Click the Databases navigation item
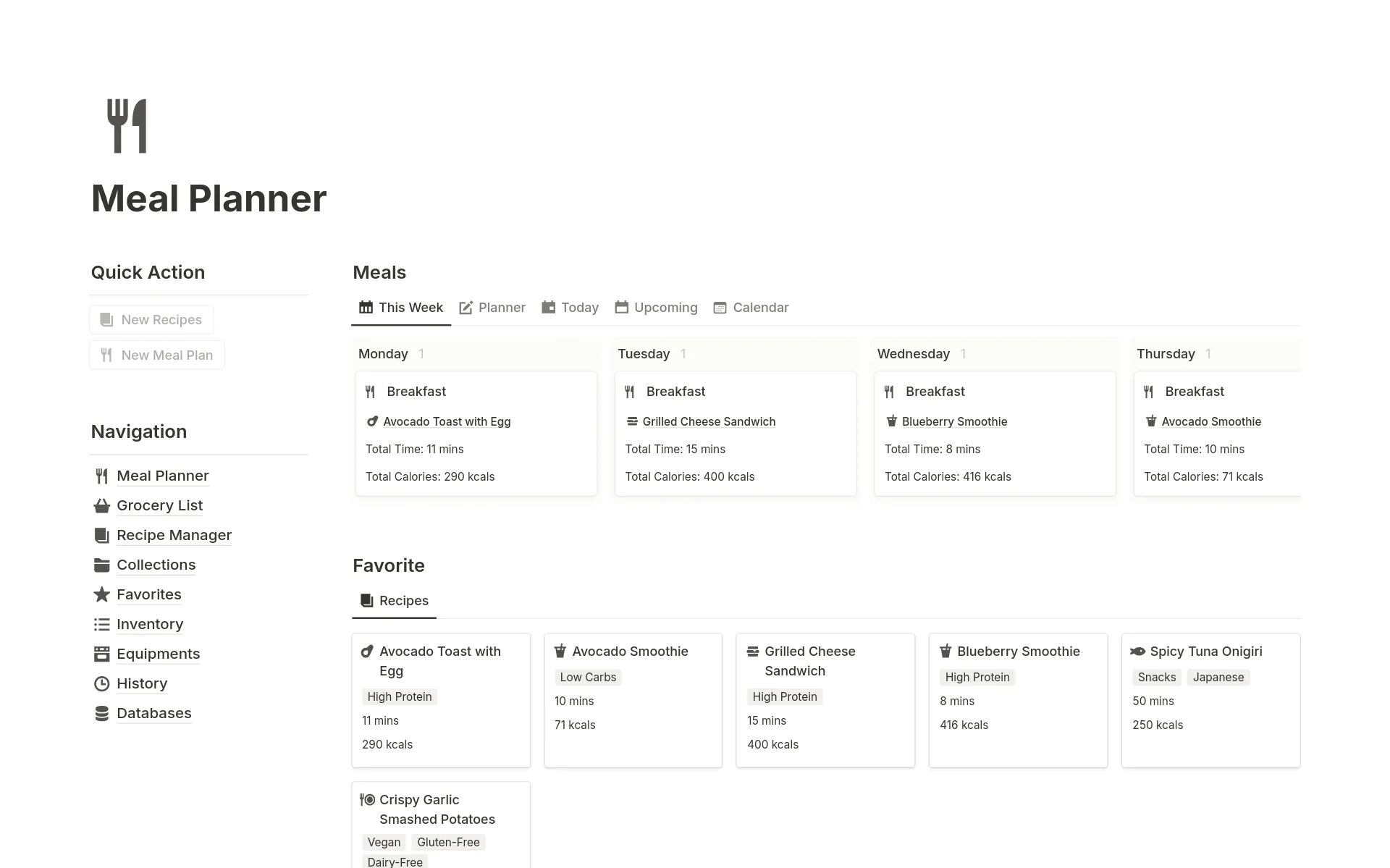The height and width of the screenshot is (868, 1390). (x=154, y=712)
